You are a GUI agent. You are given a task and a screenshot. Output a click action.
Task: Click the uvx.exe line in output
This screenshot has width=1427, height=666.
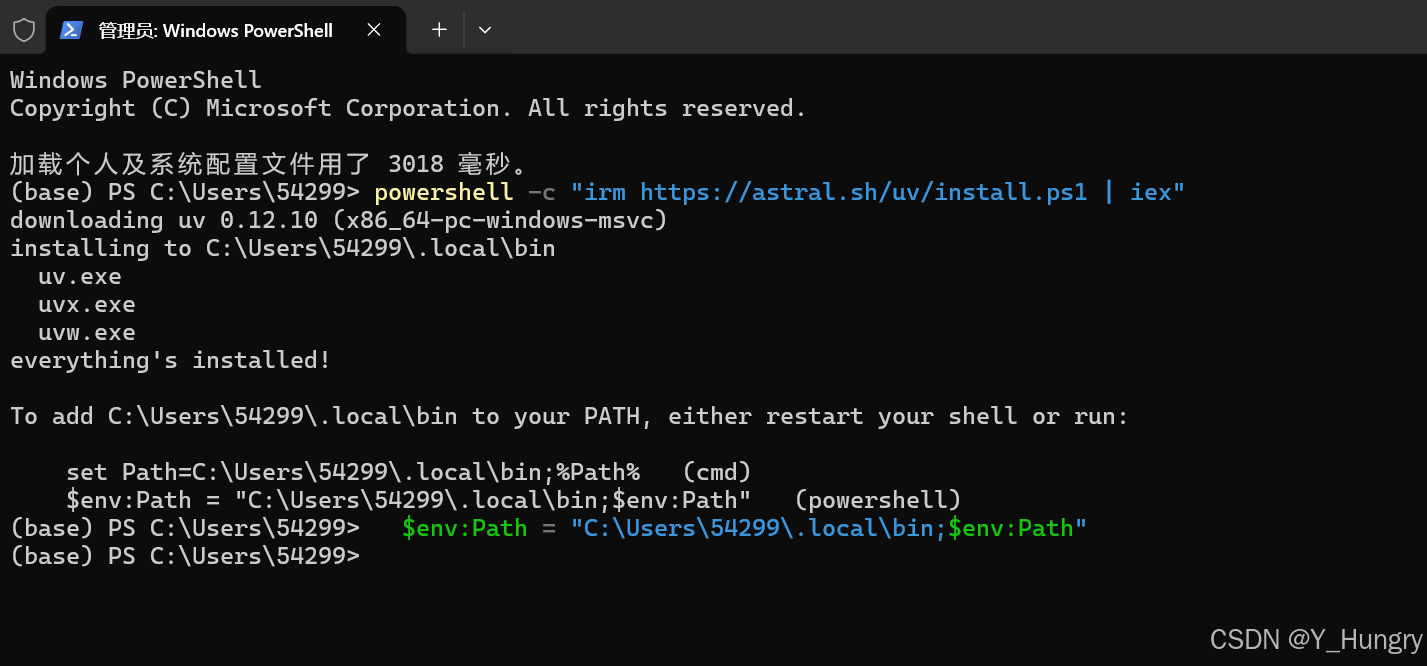pos(87,304)
